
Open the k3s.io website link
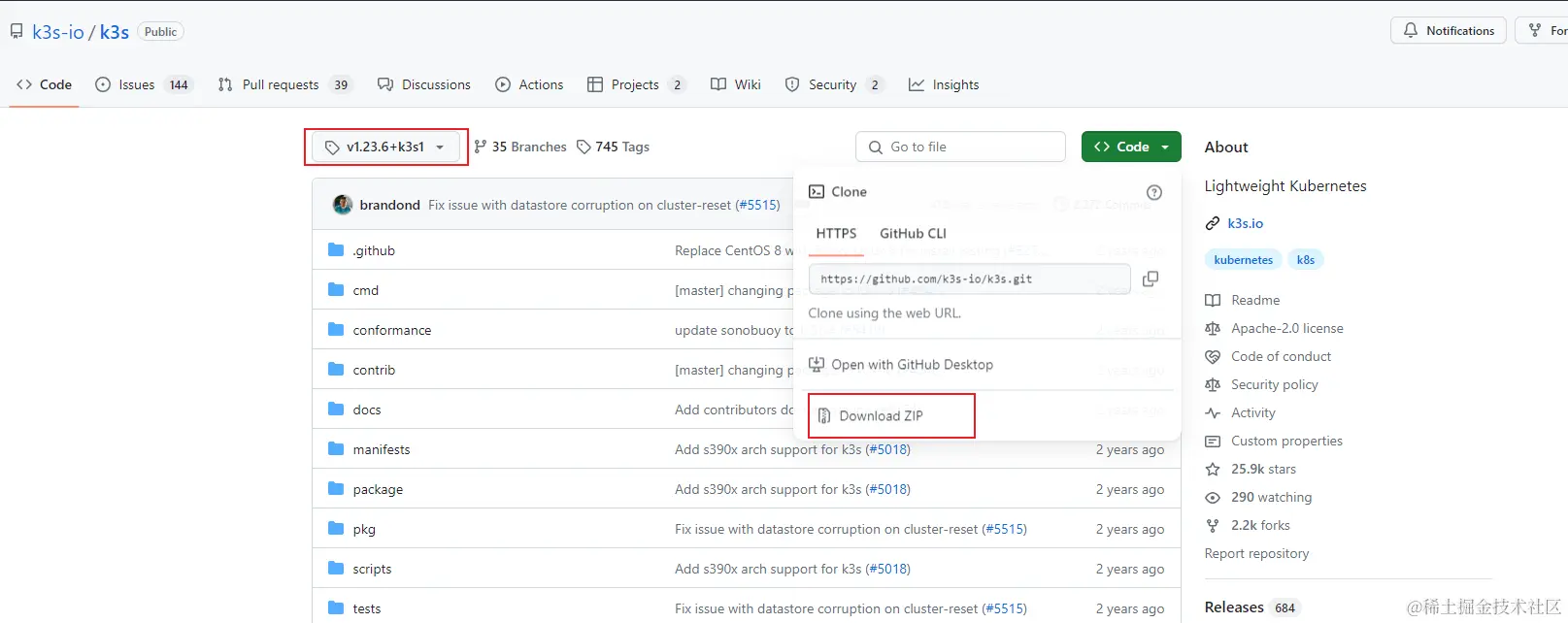click(1245, 223)
